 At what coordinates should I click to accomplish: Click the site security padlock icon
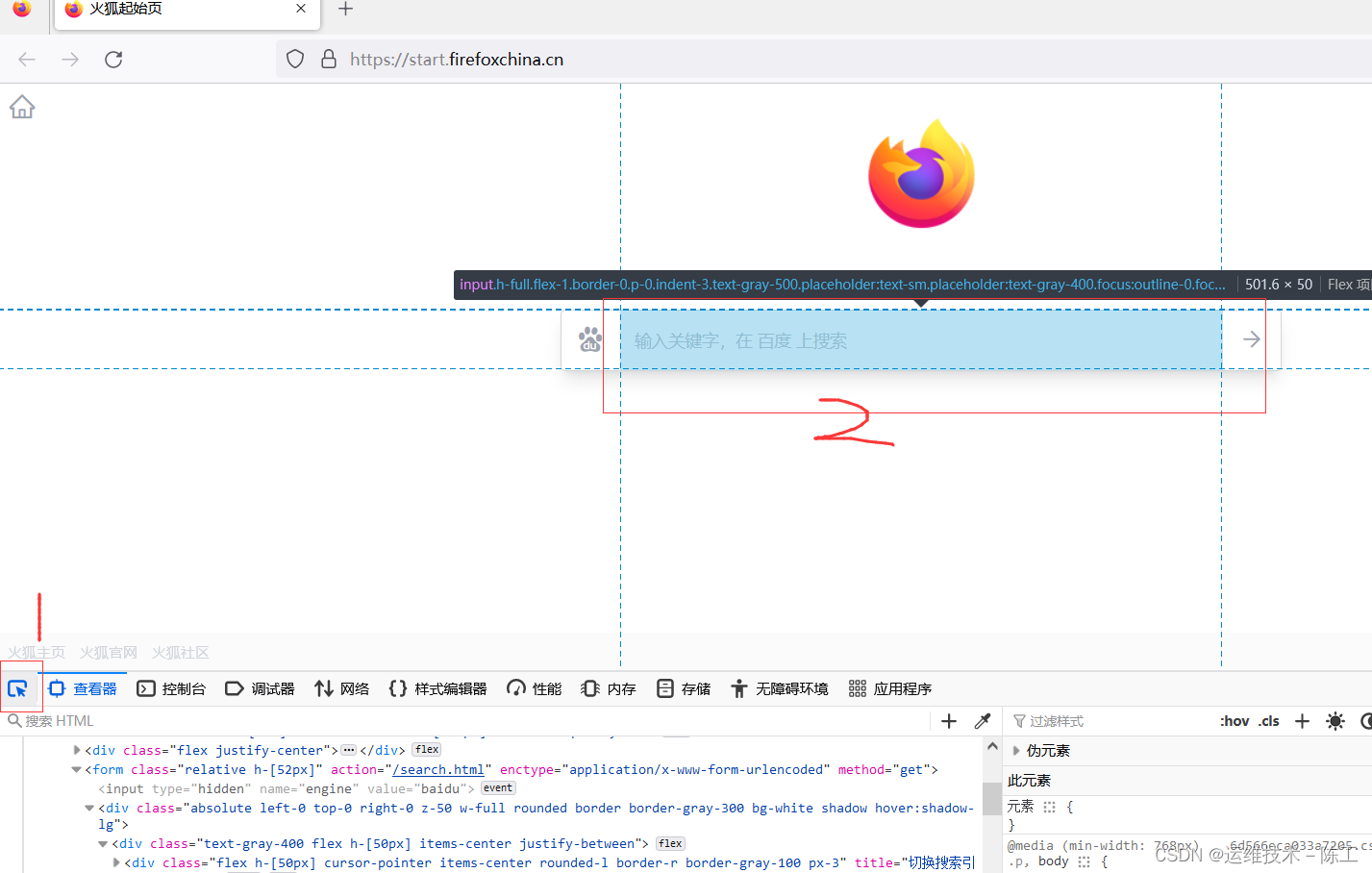tap(329, 60)
